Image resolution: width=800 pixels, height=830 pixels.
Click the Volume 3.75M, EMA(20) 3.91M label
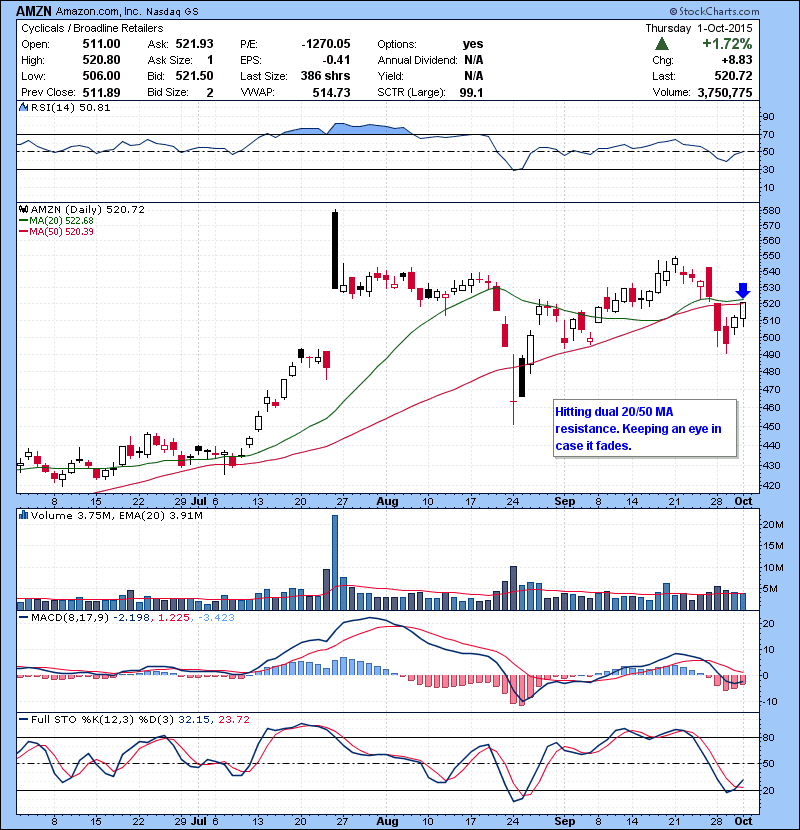click(116, 515)
